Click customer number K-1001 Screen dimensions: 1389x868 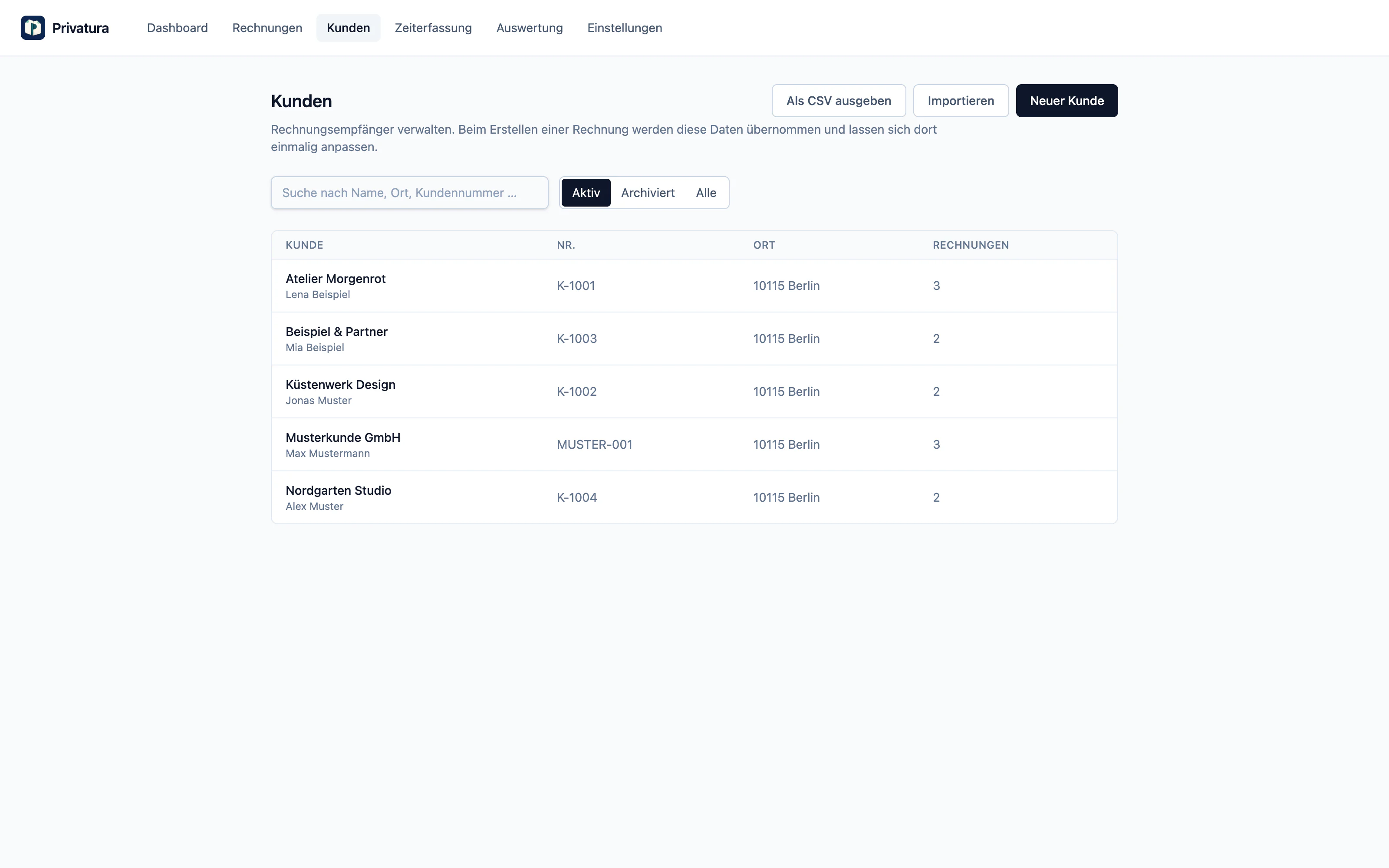(x=576, y=286)
